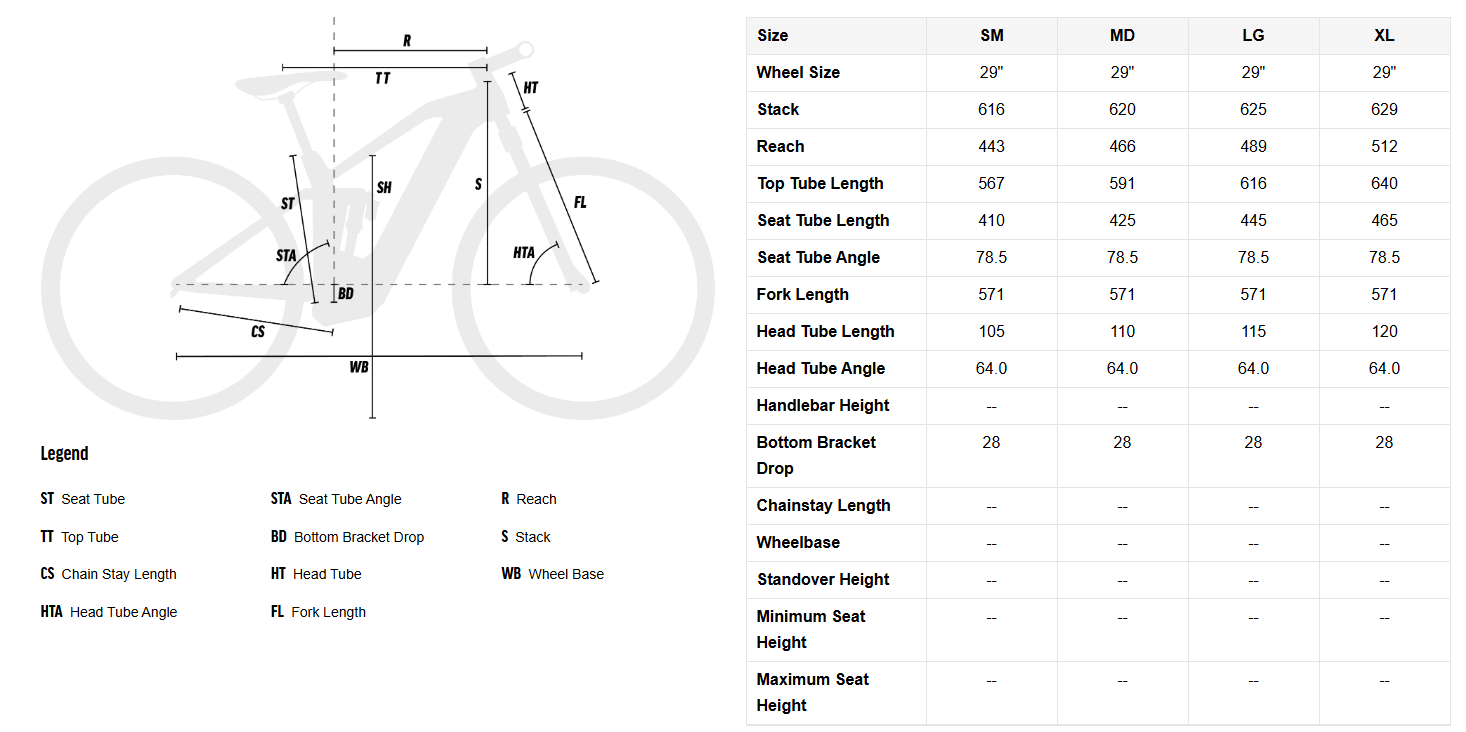Select the XL size column header
This screenshot has width=1466, height=732.
[1384, 36]
